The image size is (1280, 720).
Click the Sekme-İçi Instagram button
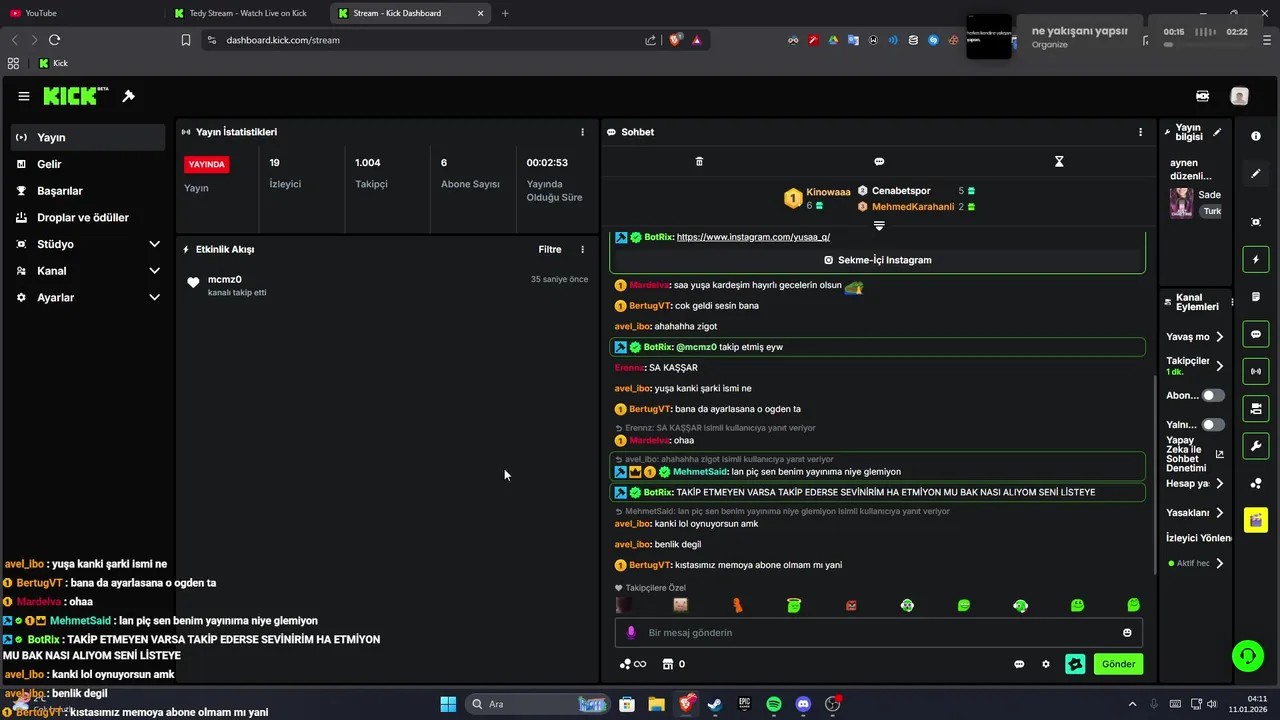point(877,260)
